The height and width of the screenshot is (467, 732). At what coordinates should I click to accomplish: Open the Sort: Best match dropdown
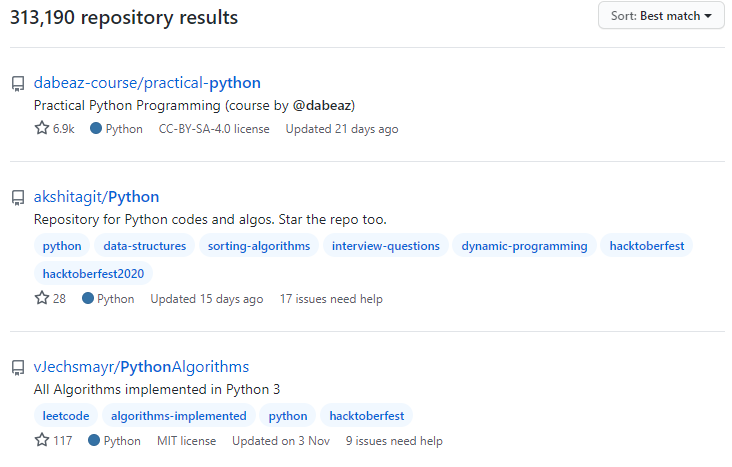click(x=661, y=16)
